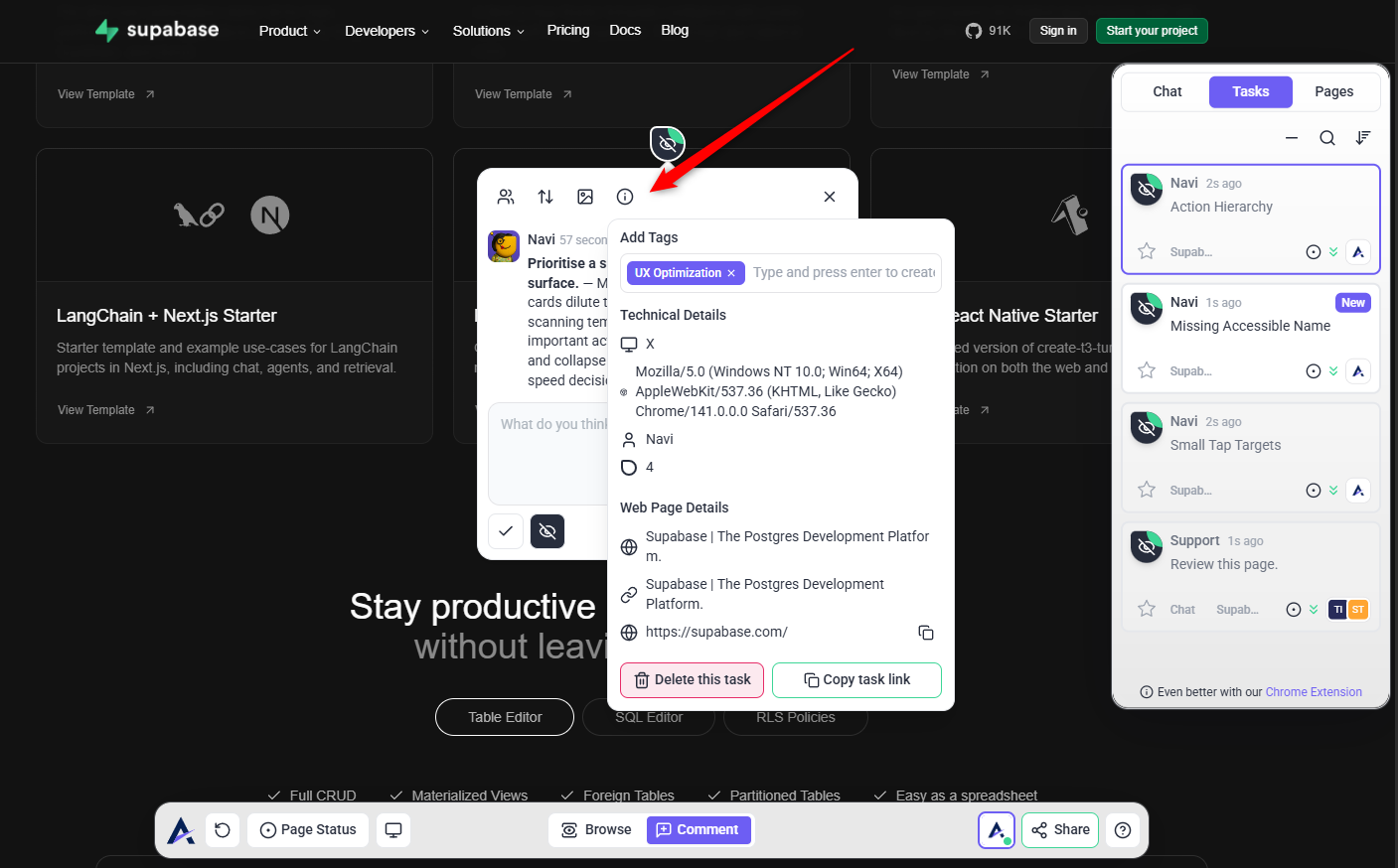Image resolution: width=1398 pixels, height=868 pixels.
Task: Expand the Product navigation dropdown
Action: (x=289, y=31)
